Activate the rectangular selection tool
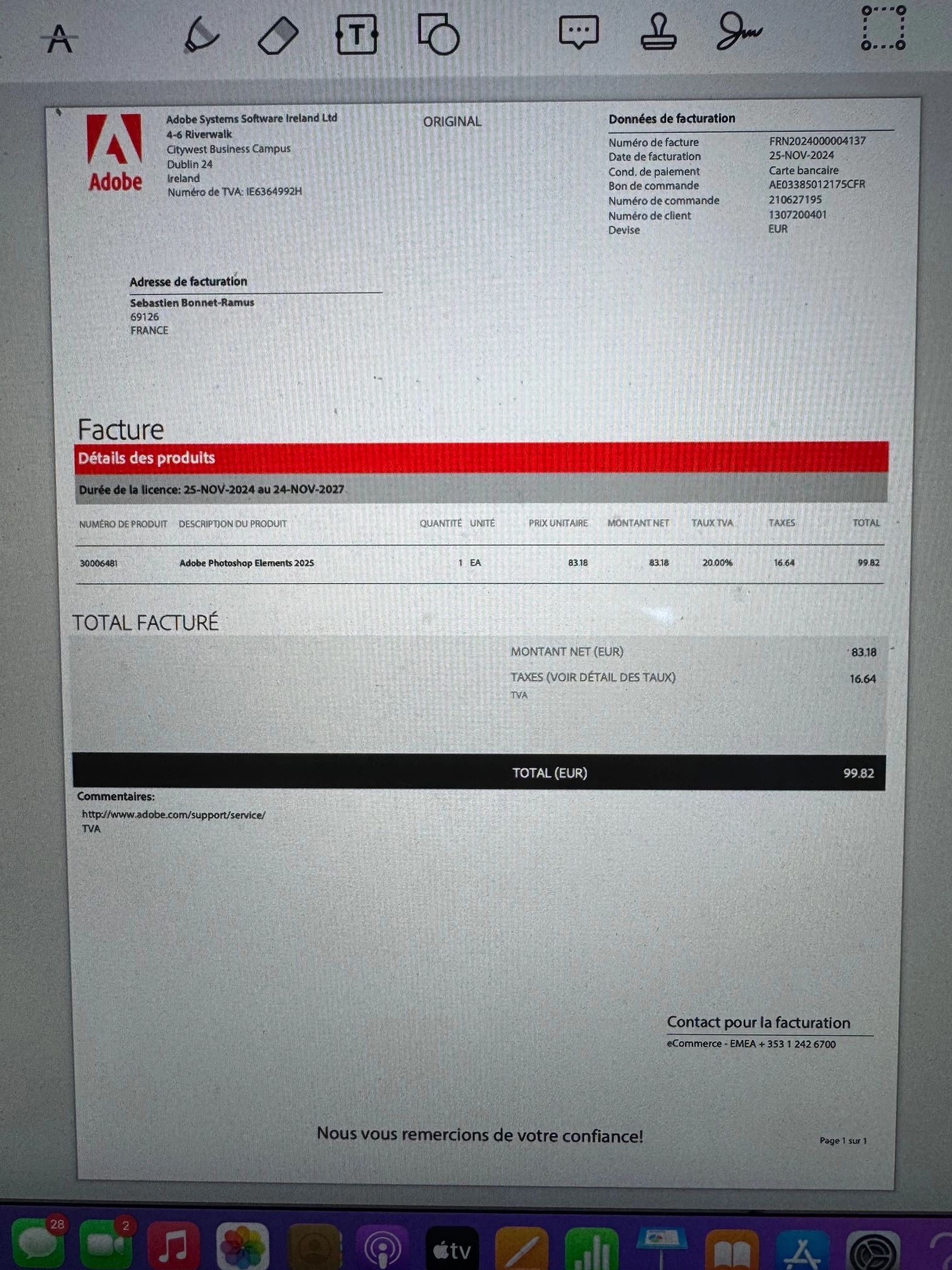Screen dimensions: 952x1270 (x=883, y=28)
